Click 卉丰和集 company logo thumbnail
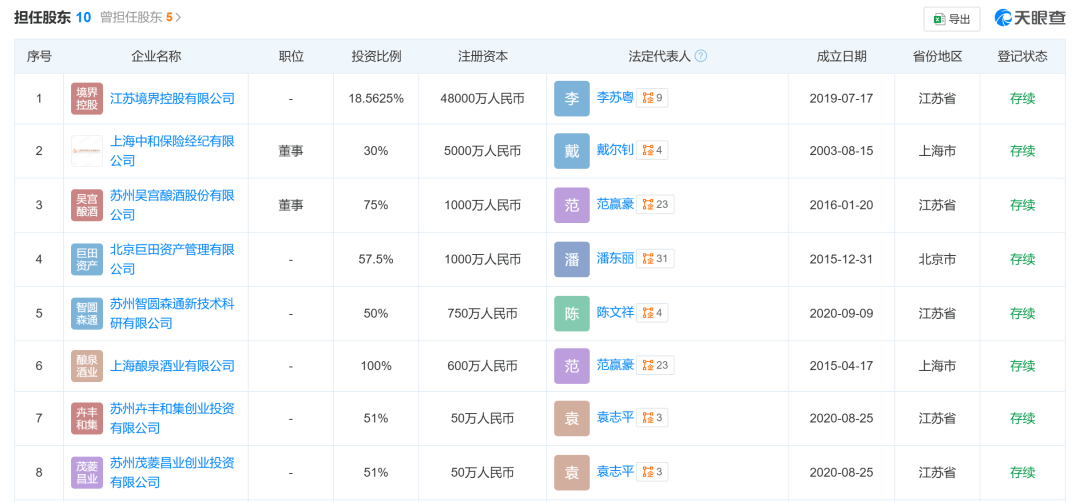The width and height of the screenshot is (1080, 502). pyautogui.click(x=87, y=418)
